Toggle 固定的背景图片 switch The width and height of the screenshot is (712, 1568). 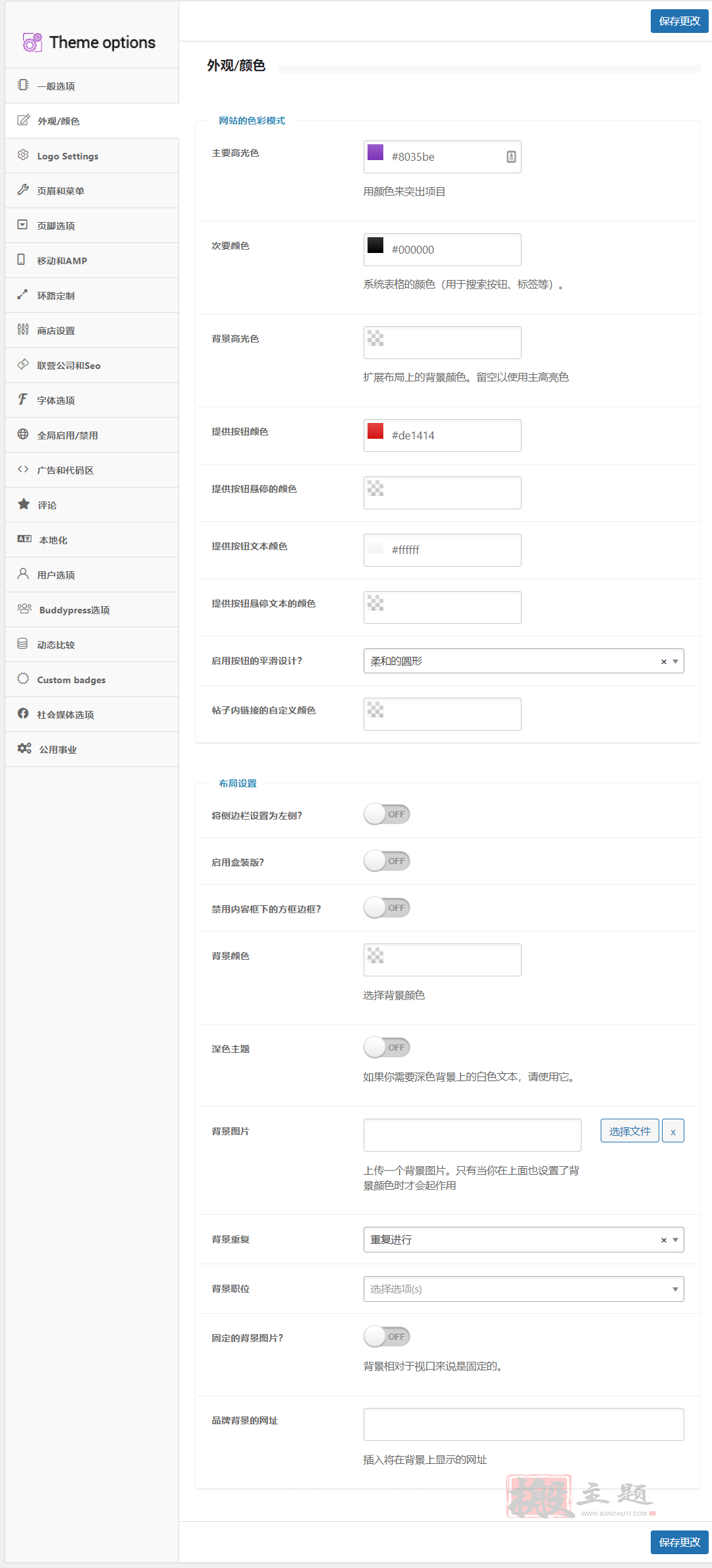387,1337
